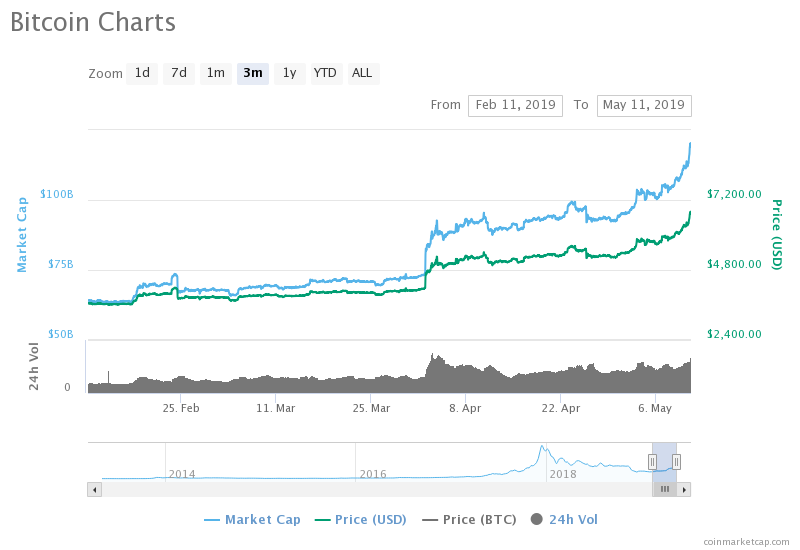Click the 2014 label in navigator
Screen dimensions: 800x550
[182, 474]
